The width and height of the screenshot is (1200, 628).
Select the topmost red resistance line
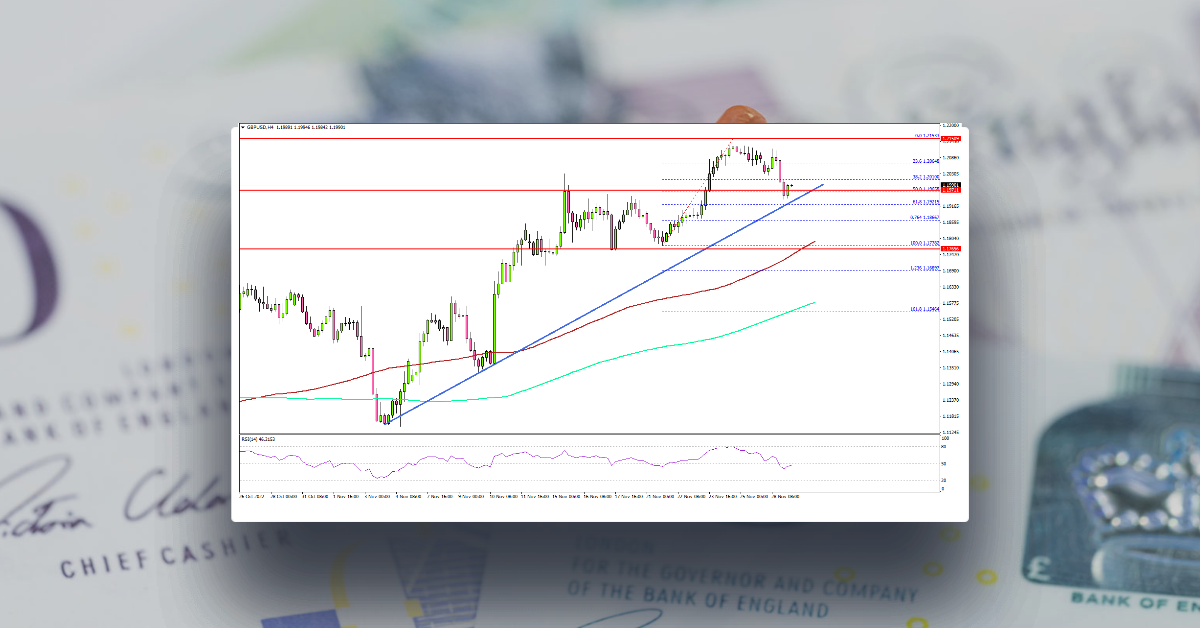600,138
